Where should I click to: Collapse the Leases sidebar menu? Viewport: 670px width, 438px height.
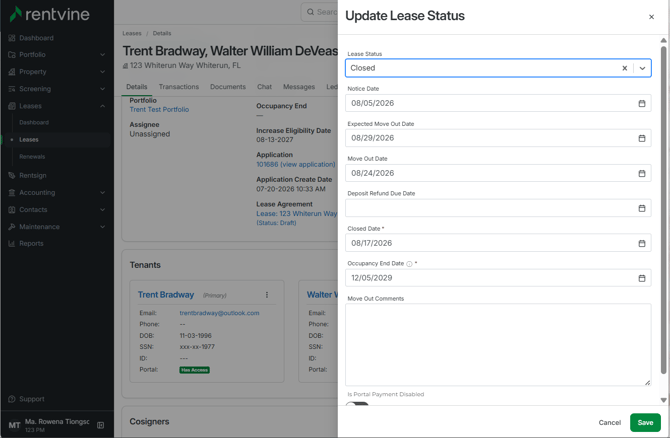point(103,106)
